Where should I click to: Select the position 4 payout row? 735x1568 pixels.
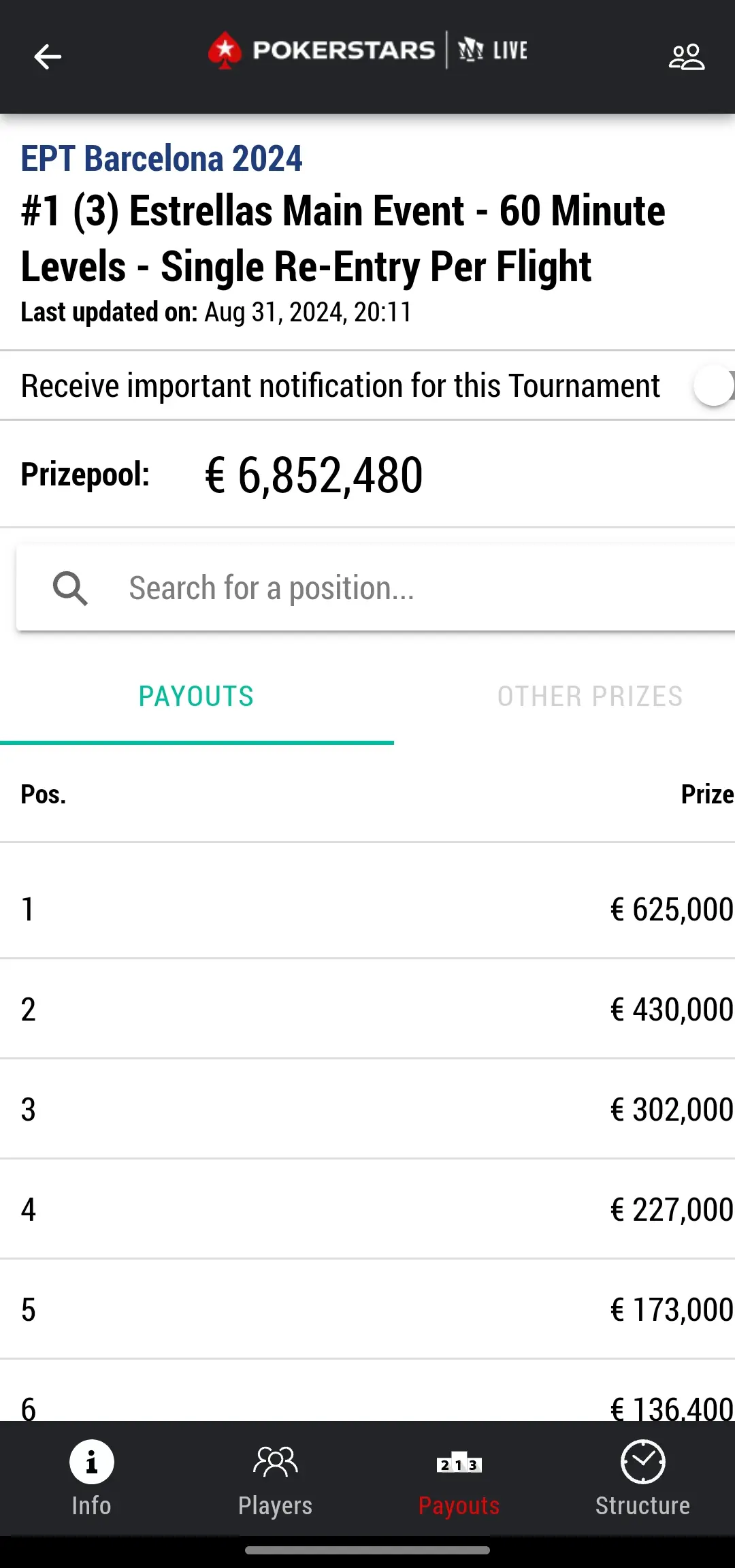tap(367, 1209)
